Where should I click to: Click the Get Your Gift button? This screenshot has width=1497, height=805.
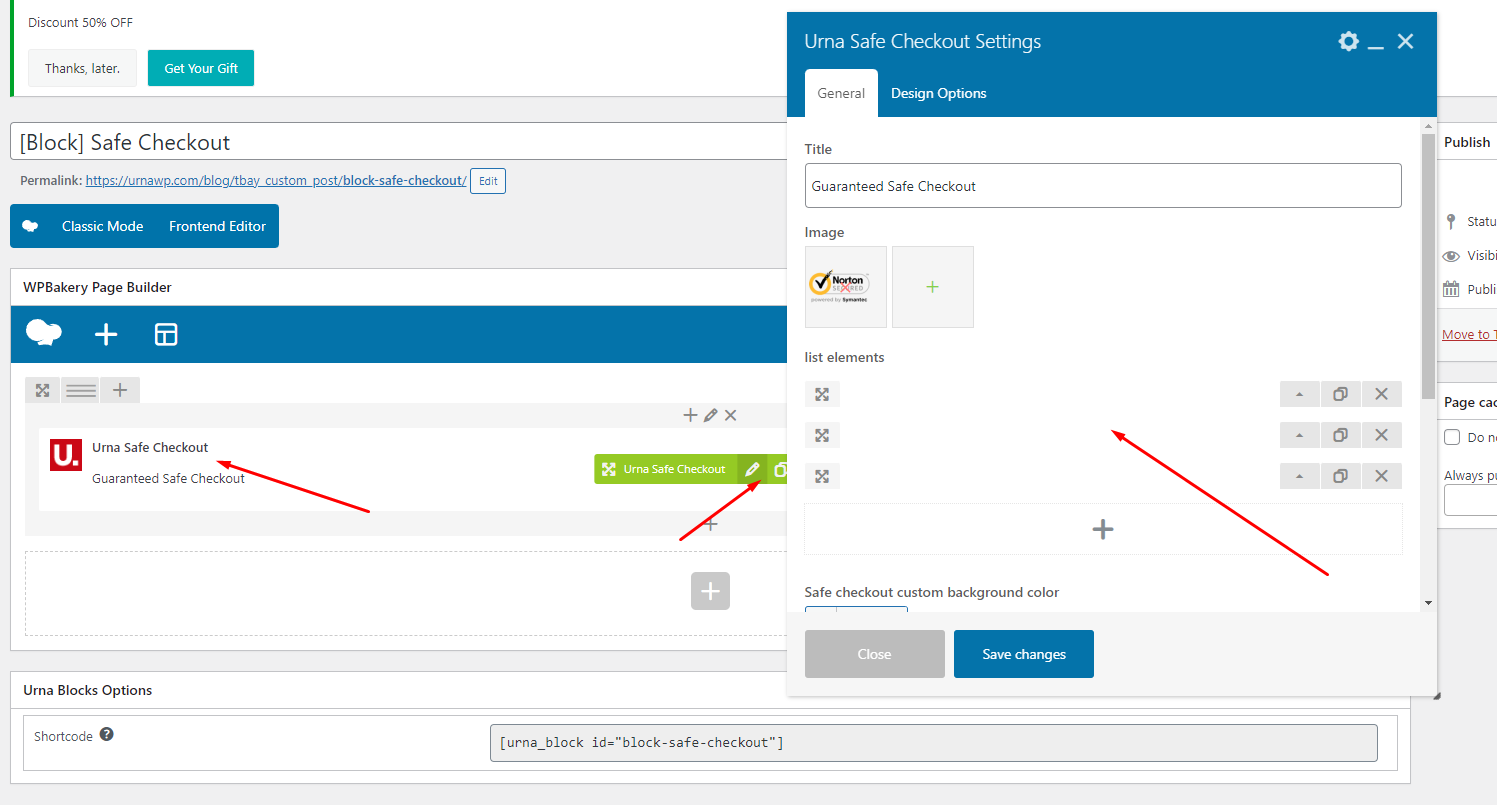[201, 68]
